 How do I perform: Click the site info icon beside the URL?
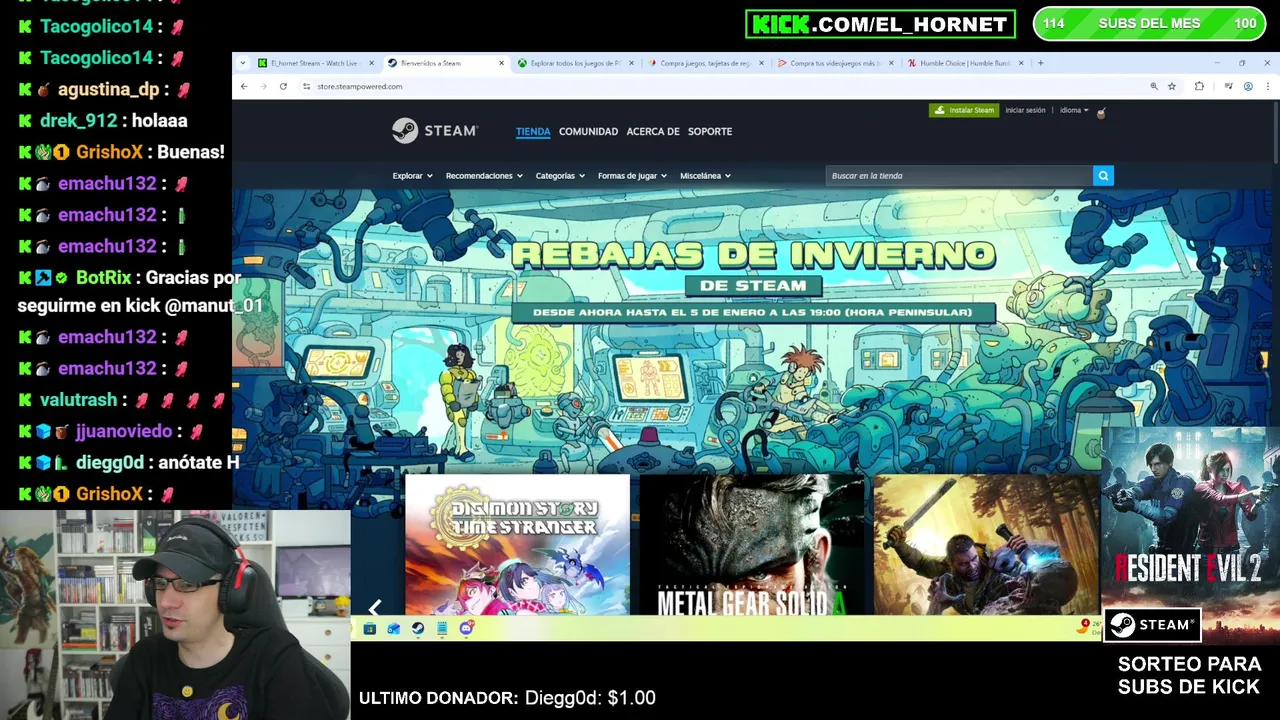(306, 87)
